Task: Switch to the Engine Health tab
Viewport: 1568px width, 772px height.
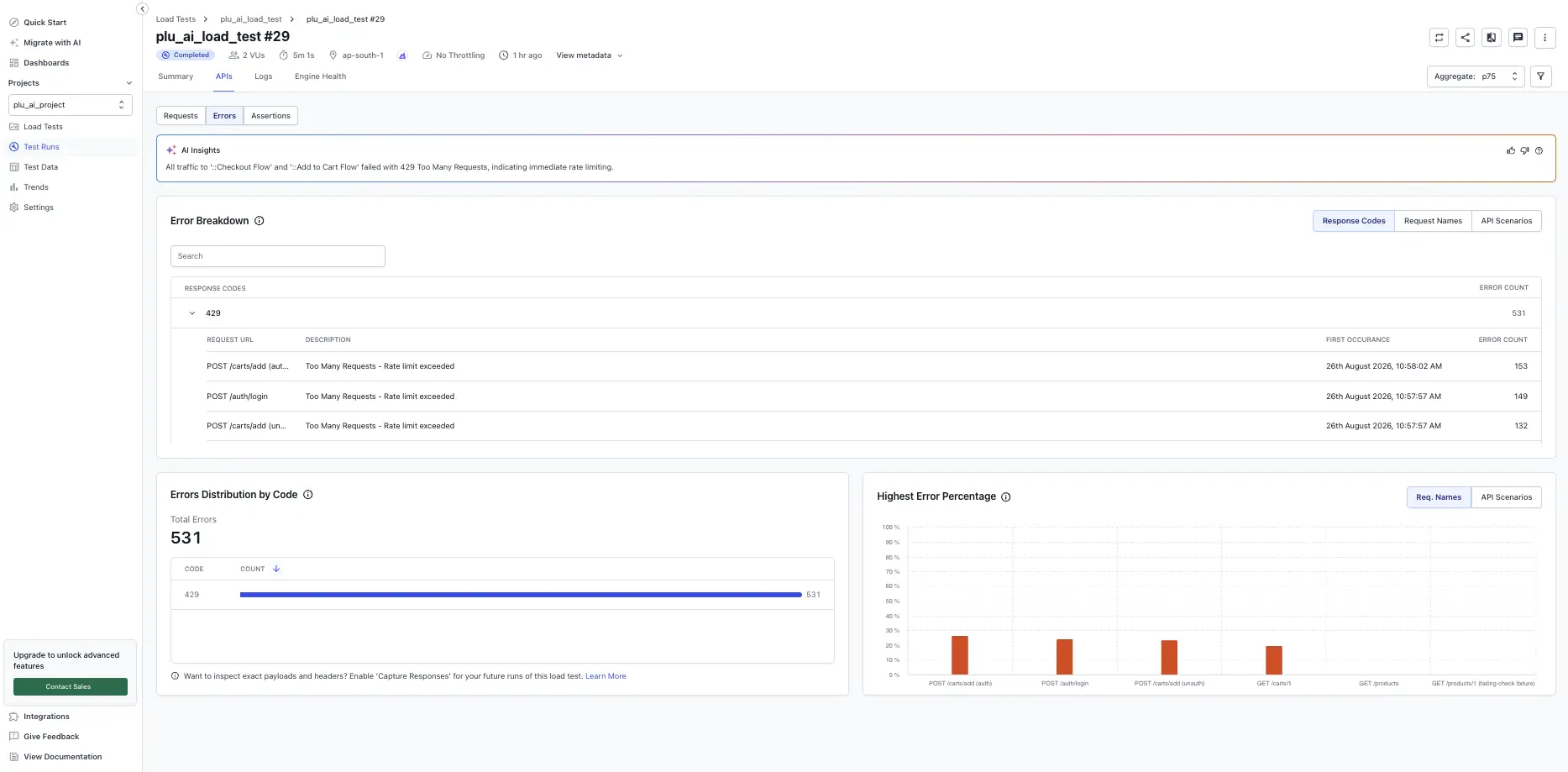Action: 320,76
